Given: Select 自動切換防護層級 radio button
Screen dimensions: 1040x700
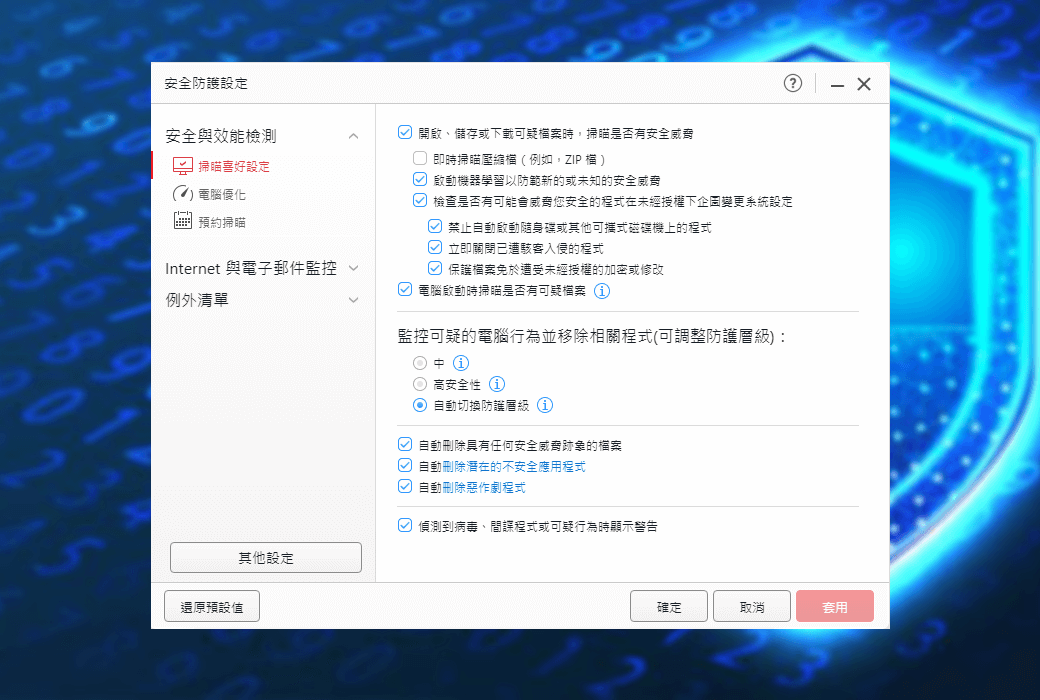Looking at the screenshot, I should tap(419, 405).
